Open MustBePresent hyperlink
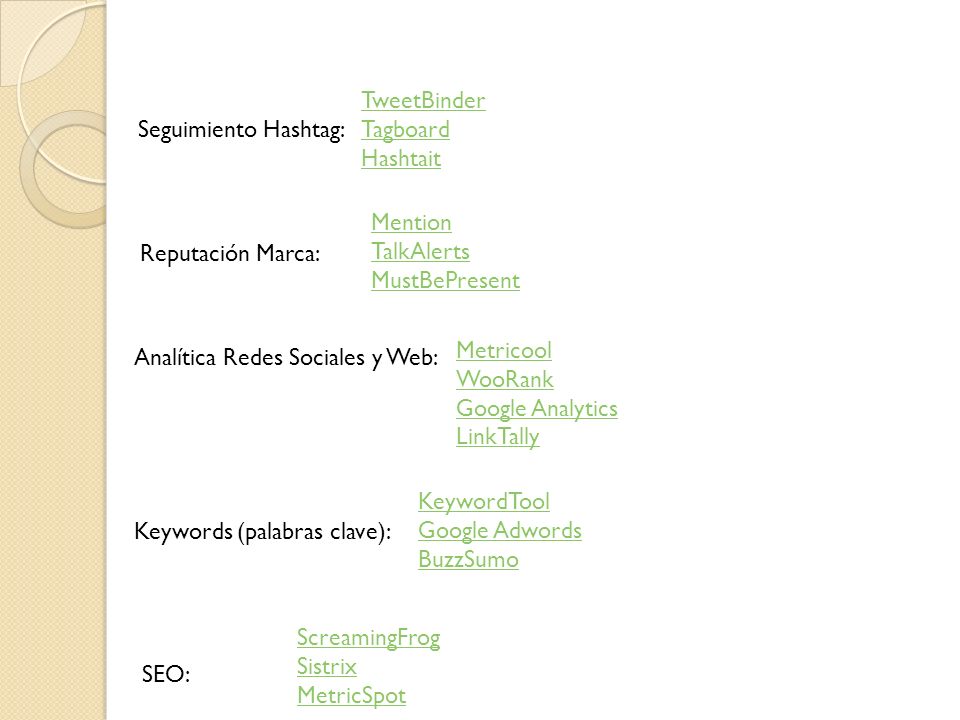960x720 pixels. pos(445,280)
